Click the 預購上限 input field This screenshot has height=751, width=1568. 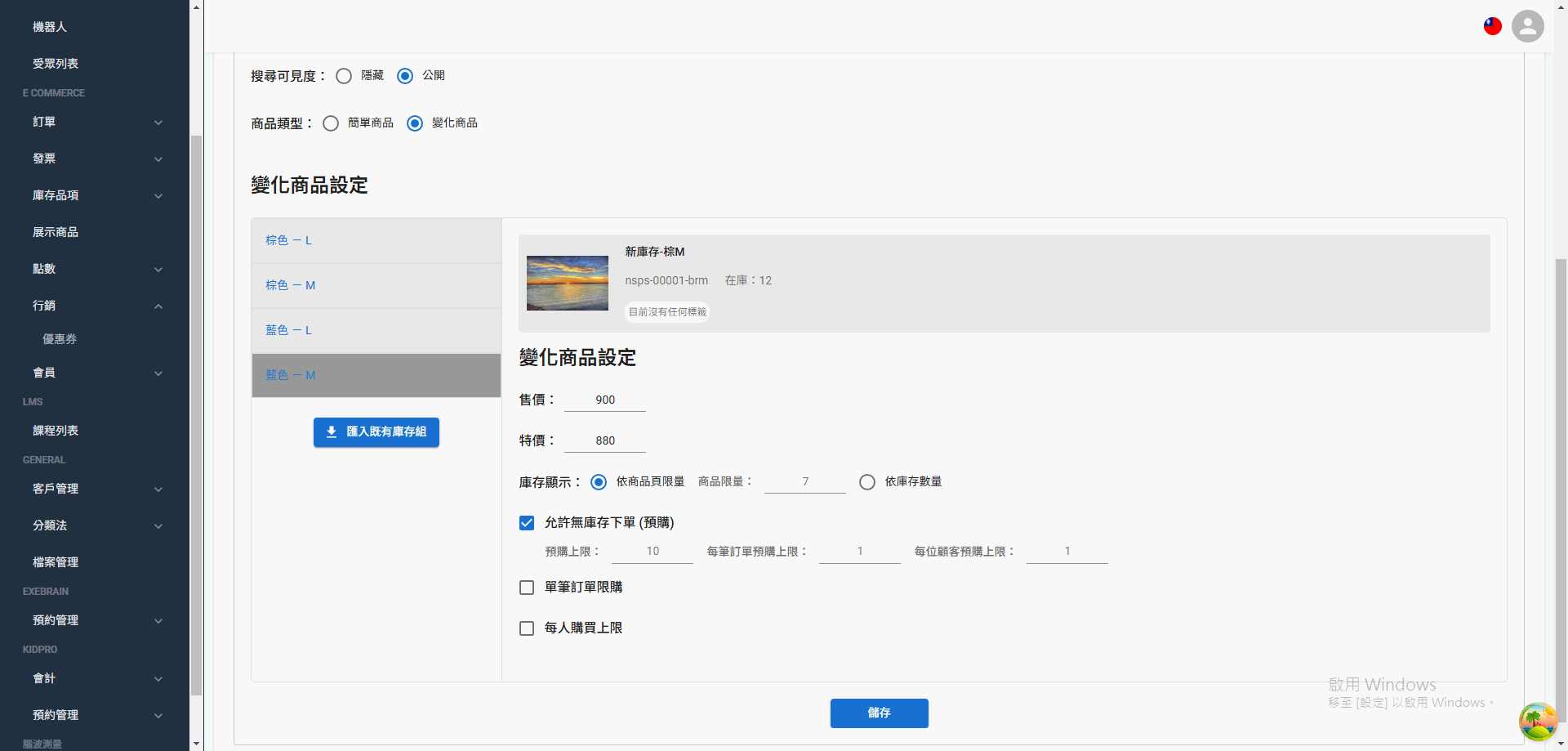coord(653,552)
